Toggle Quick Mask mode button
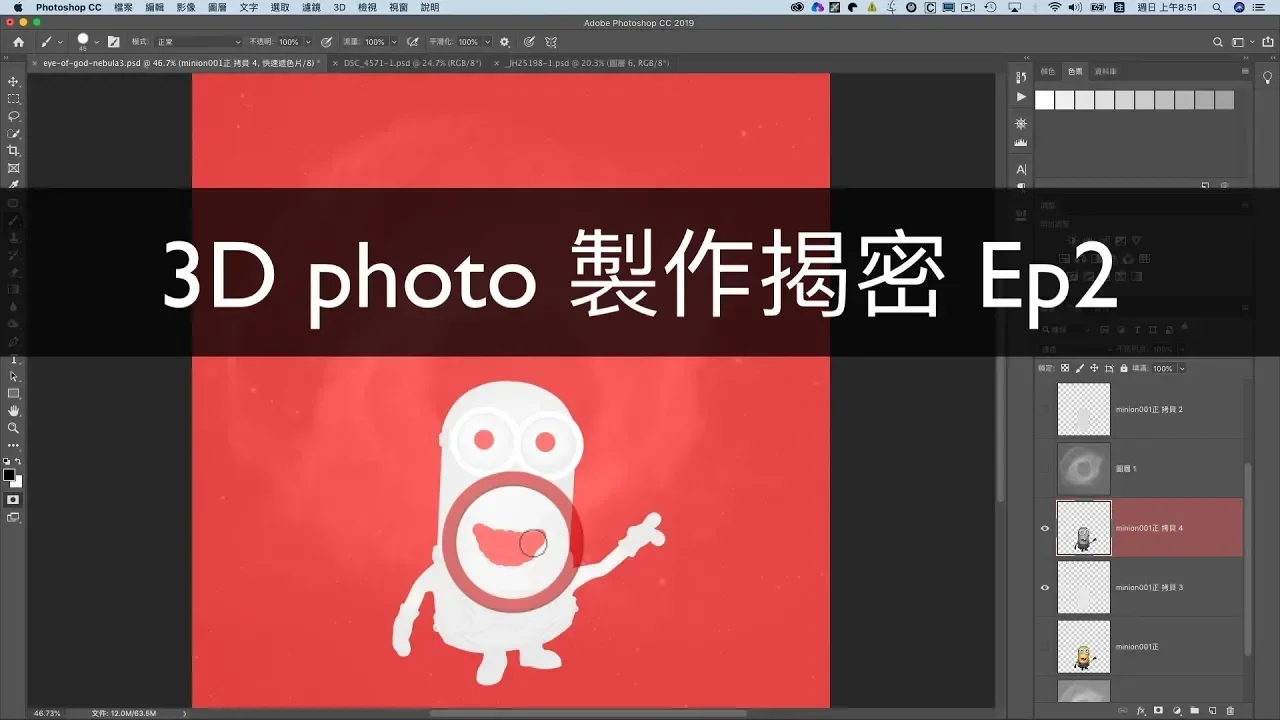The width and height of the screenshot is (1280, 720). tap(13, 499)
